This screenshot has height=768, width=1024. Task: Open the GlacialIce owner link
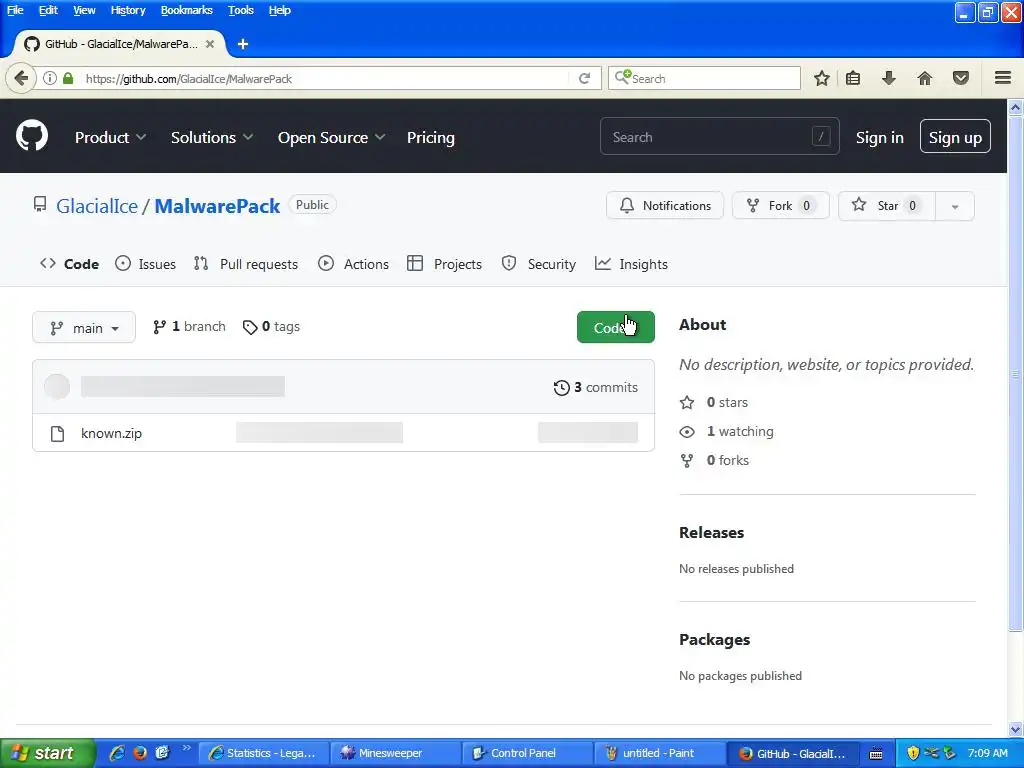pyautogui.click(x=97, y=206)
